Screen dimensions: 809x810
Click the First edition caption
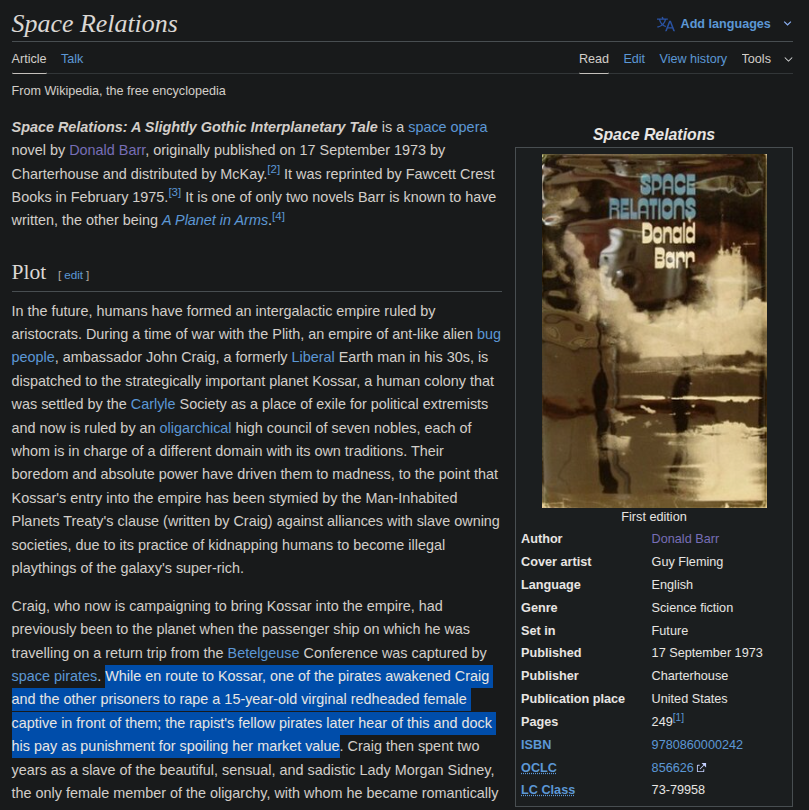(654, 517)
